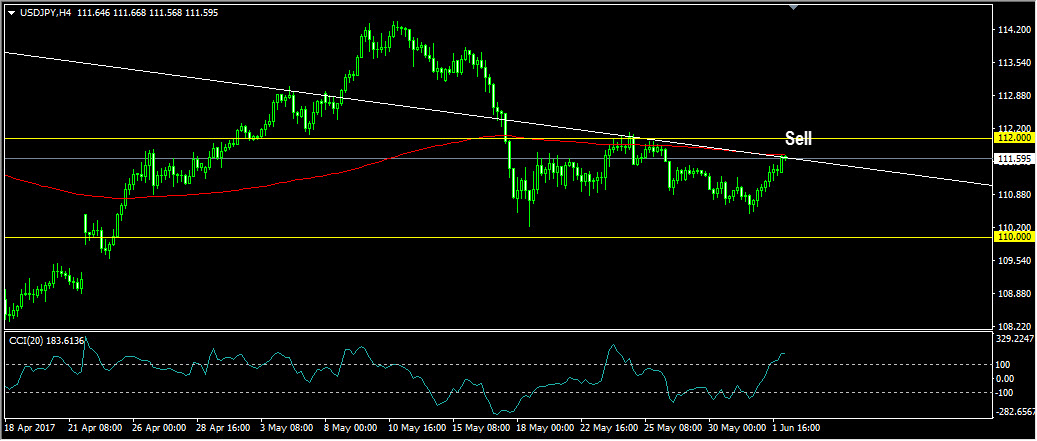The width and height of the screenshot is (1037, 441).
Task: Click the CCI -100 level label
Action: pyautogui.click(x=1005, y=392)
